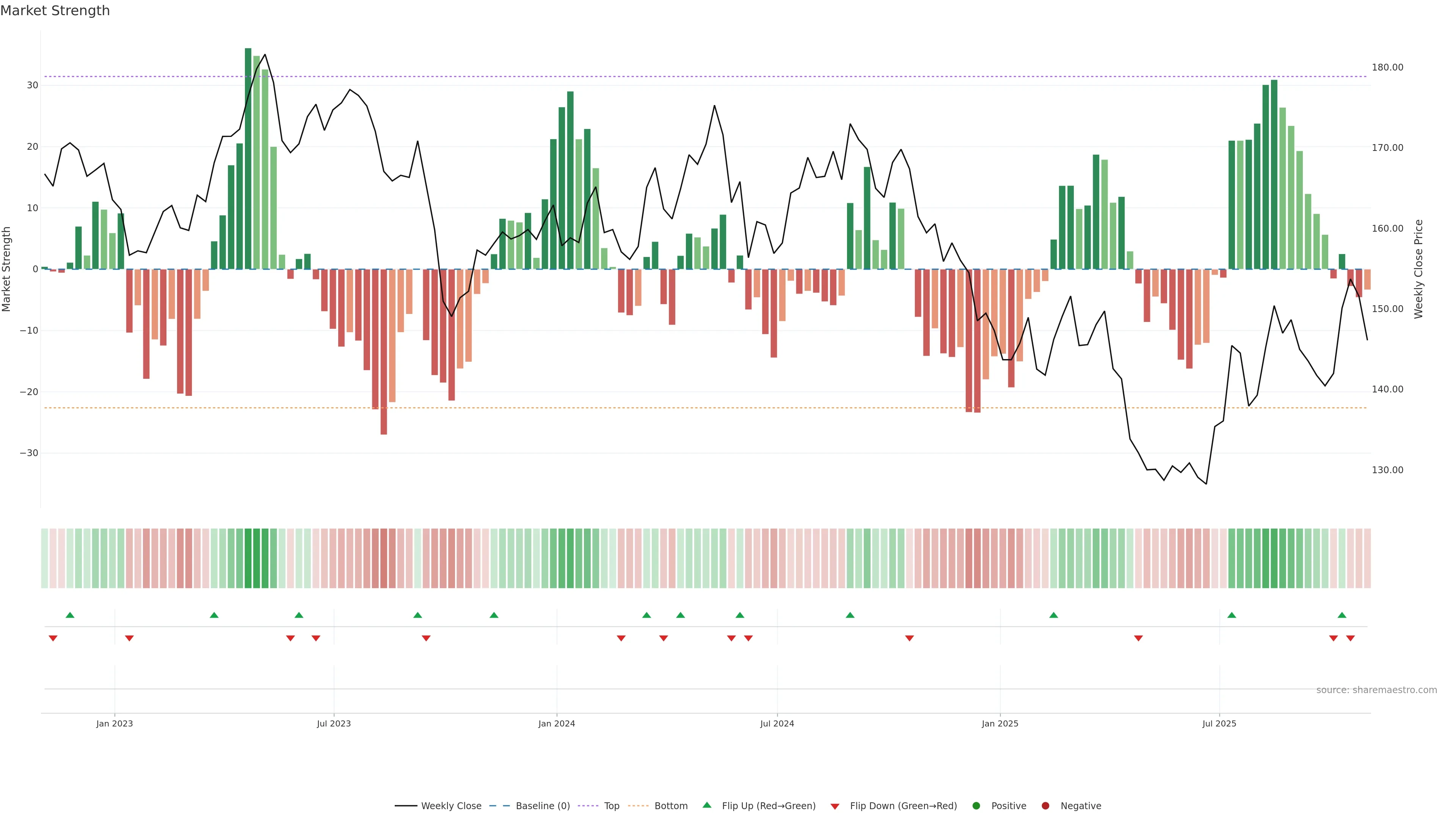Click the Jan 2024 axis label

coord(556,723)
